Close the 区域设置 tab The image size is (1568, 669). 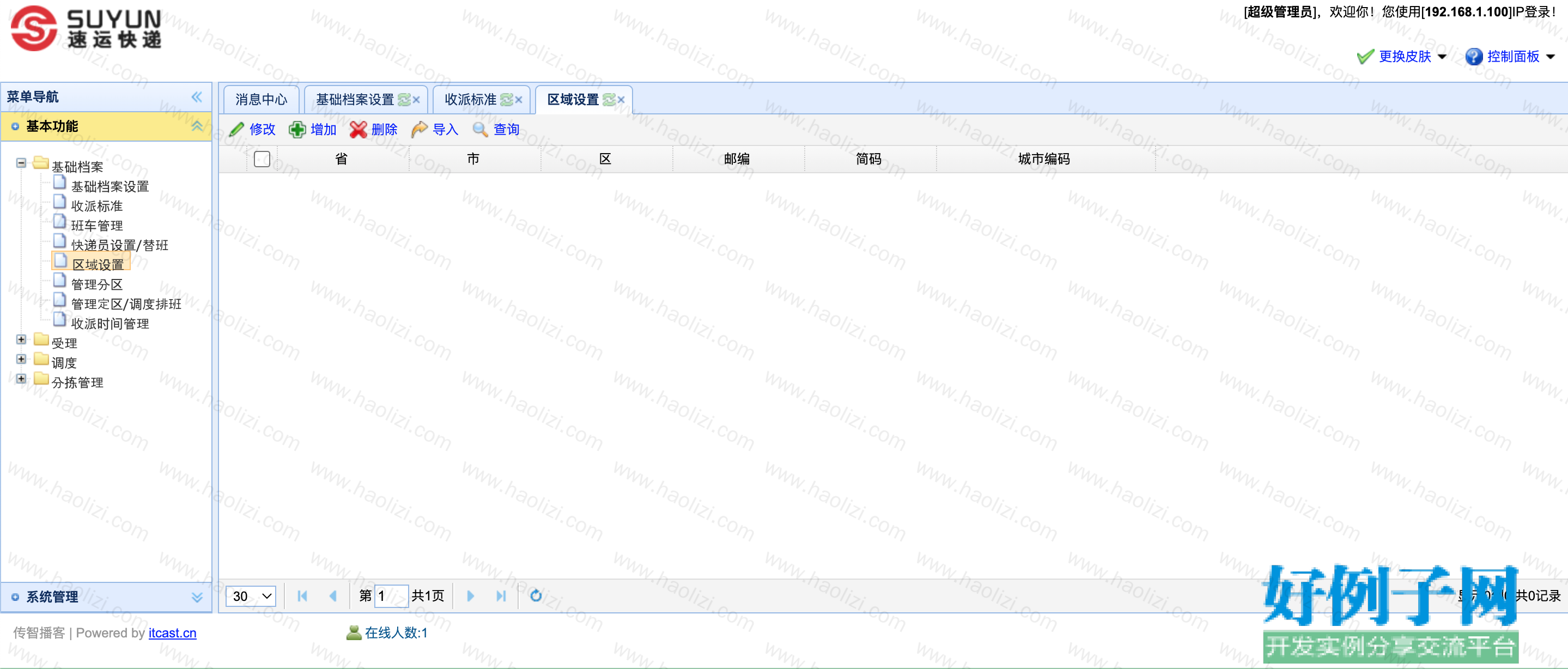click(x=621, y=100)
